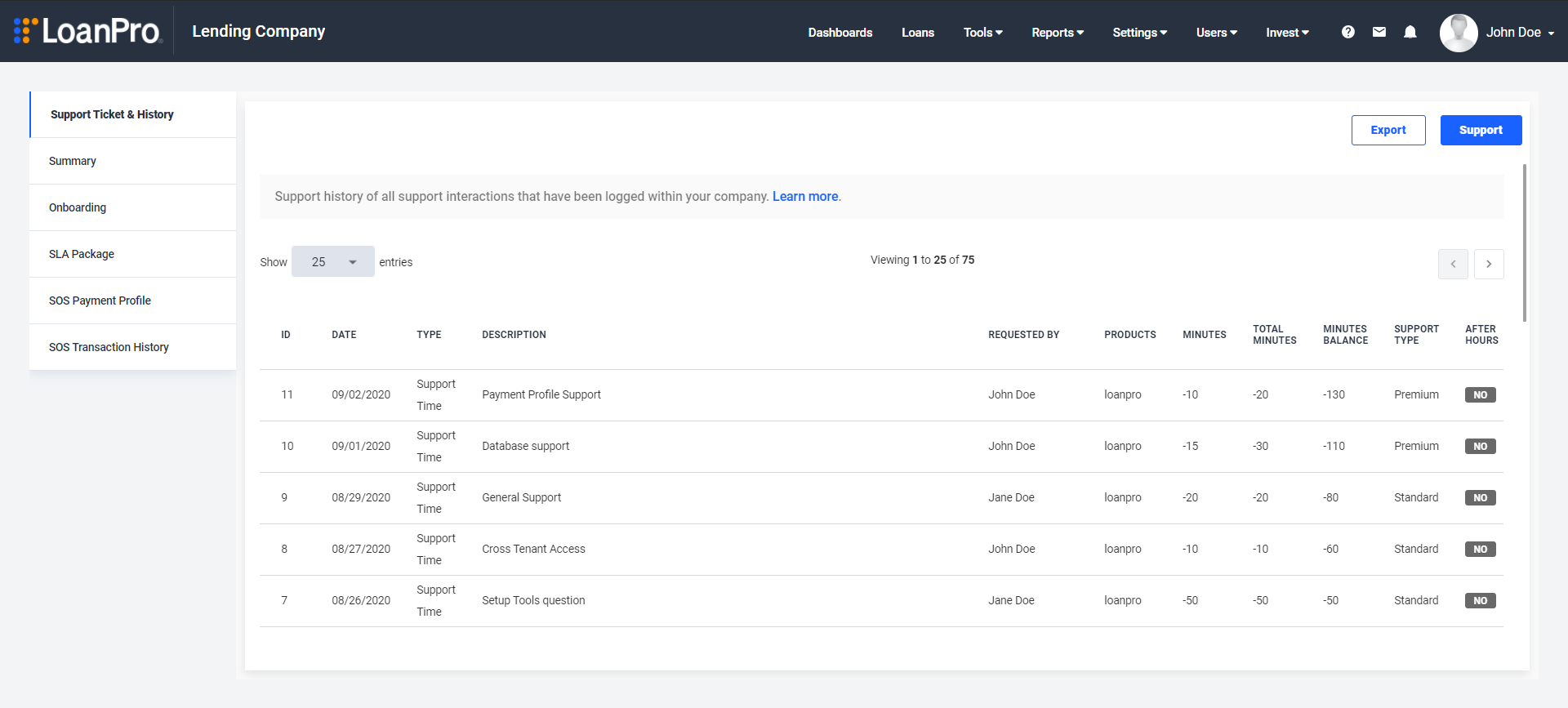The height and width of the screenshot is (708, 1568).
Task: Sort by the TYPE column header
Action: [x=429, y=335]
